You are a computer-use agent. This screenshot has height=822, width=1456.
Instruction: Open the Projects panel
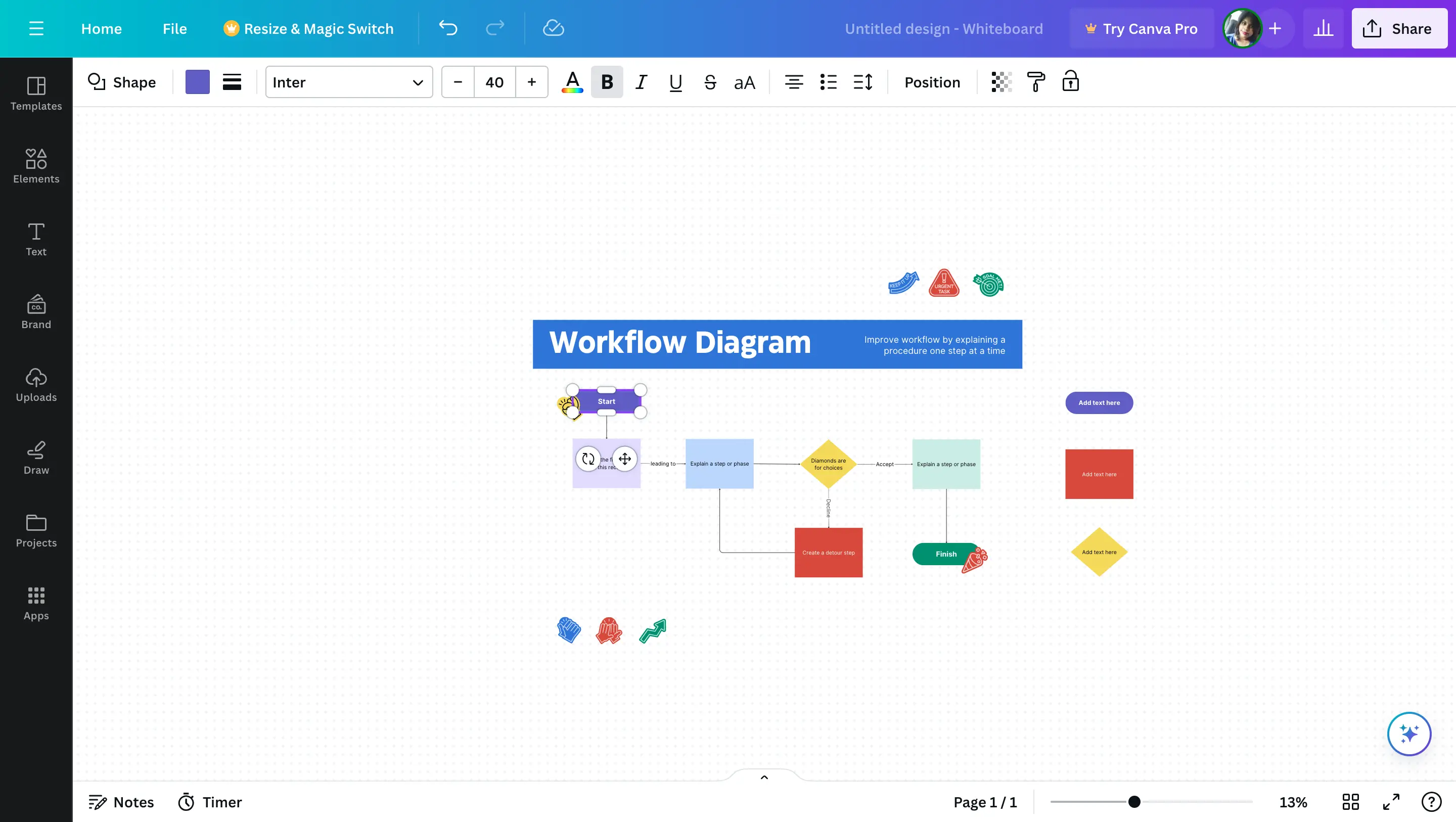[x=36, y=531]
